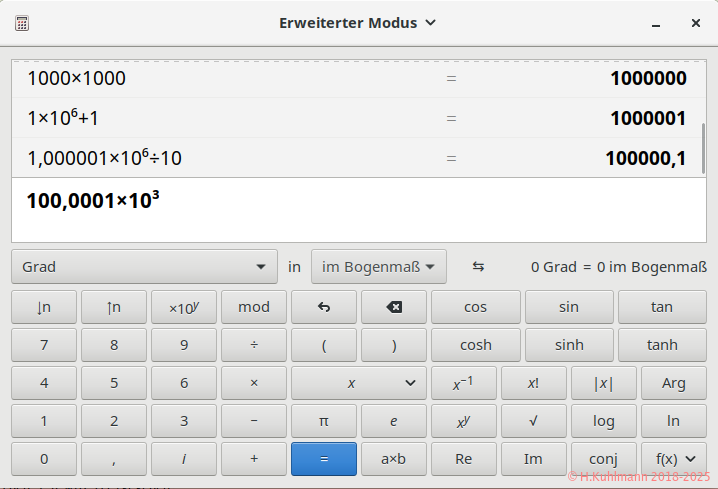Image resolution: width=718 pixels, height=489 pixels.
Task: Insert Euler's number e
Action: (394, 421)
